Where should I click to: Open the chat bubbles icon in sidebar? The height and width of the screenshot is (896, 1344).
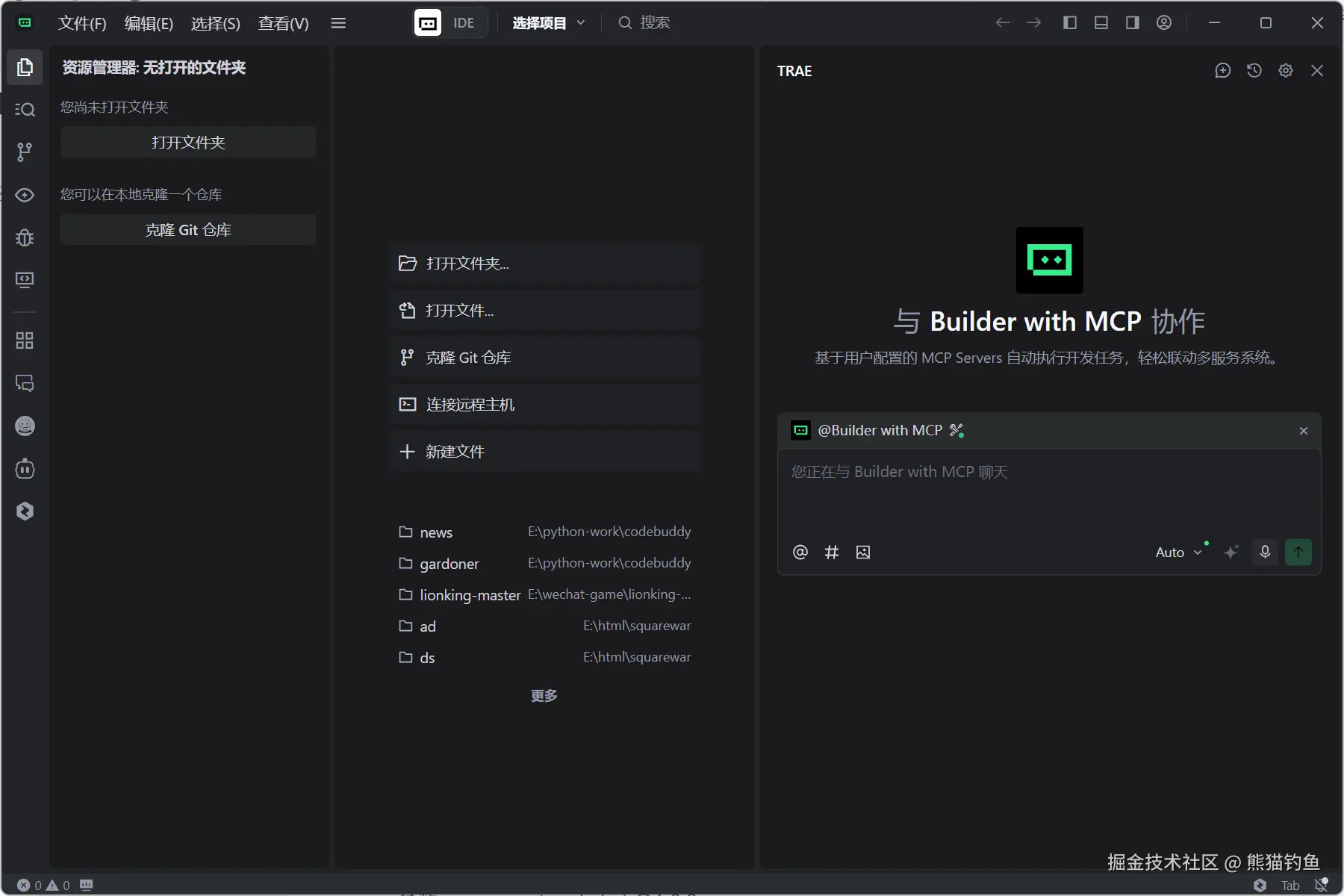click(25, 383)
